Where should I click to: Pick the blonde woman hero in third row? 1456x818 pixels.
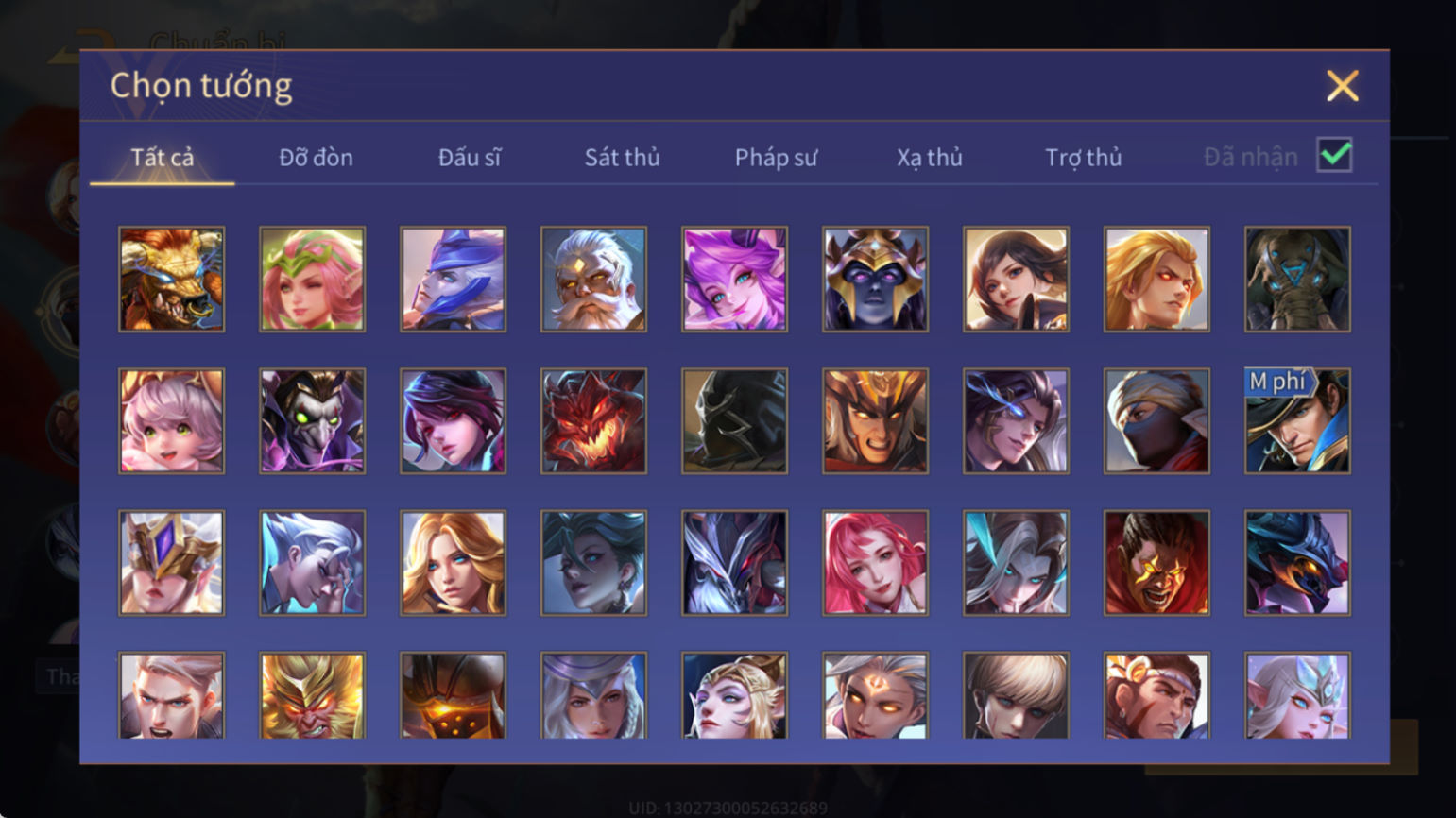(453, 563)
